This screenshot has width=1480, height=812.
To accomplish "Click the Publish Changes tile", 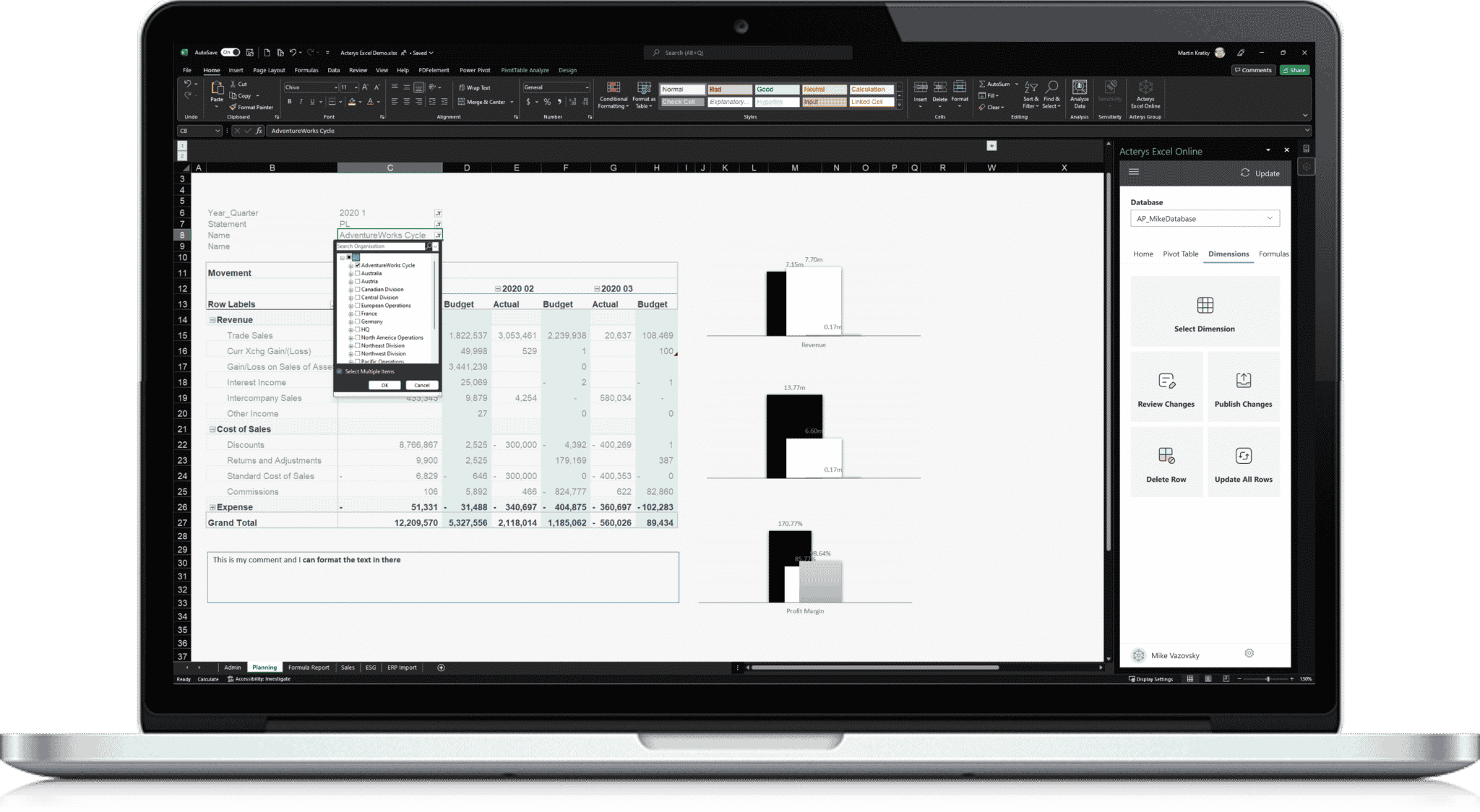I will (1243, 388).
